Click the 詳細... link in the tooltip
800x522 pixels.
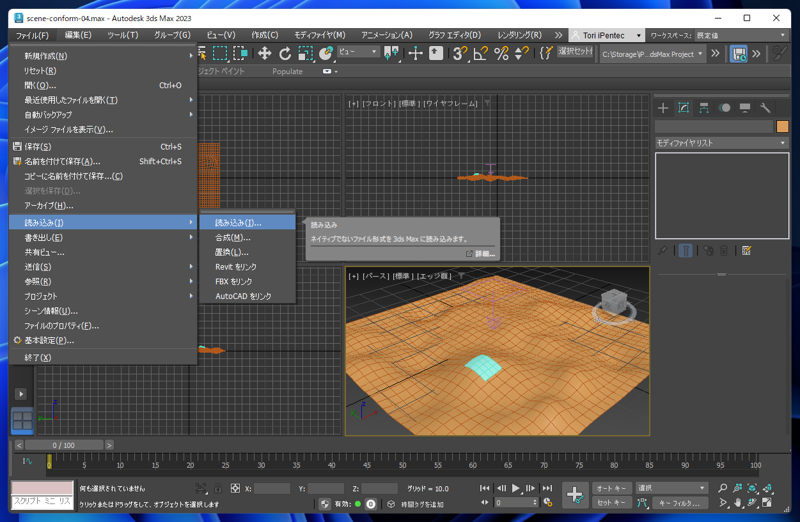pyautogui.click(x=480, y=254)
